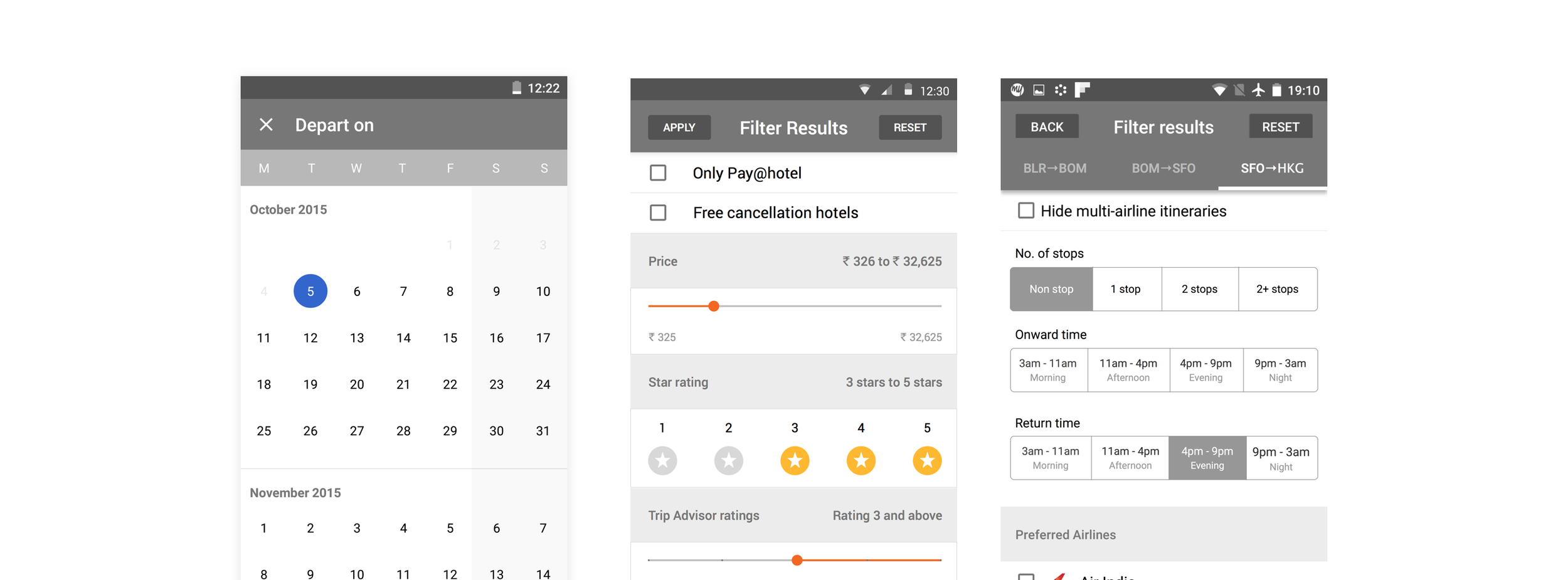Pick October 15 as departure date
Image resolution: width=1568 pixels, height=580 pixels.
(x=450, y=338)
